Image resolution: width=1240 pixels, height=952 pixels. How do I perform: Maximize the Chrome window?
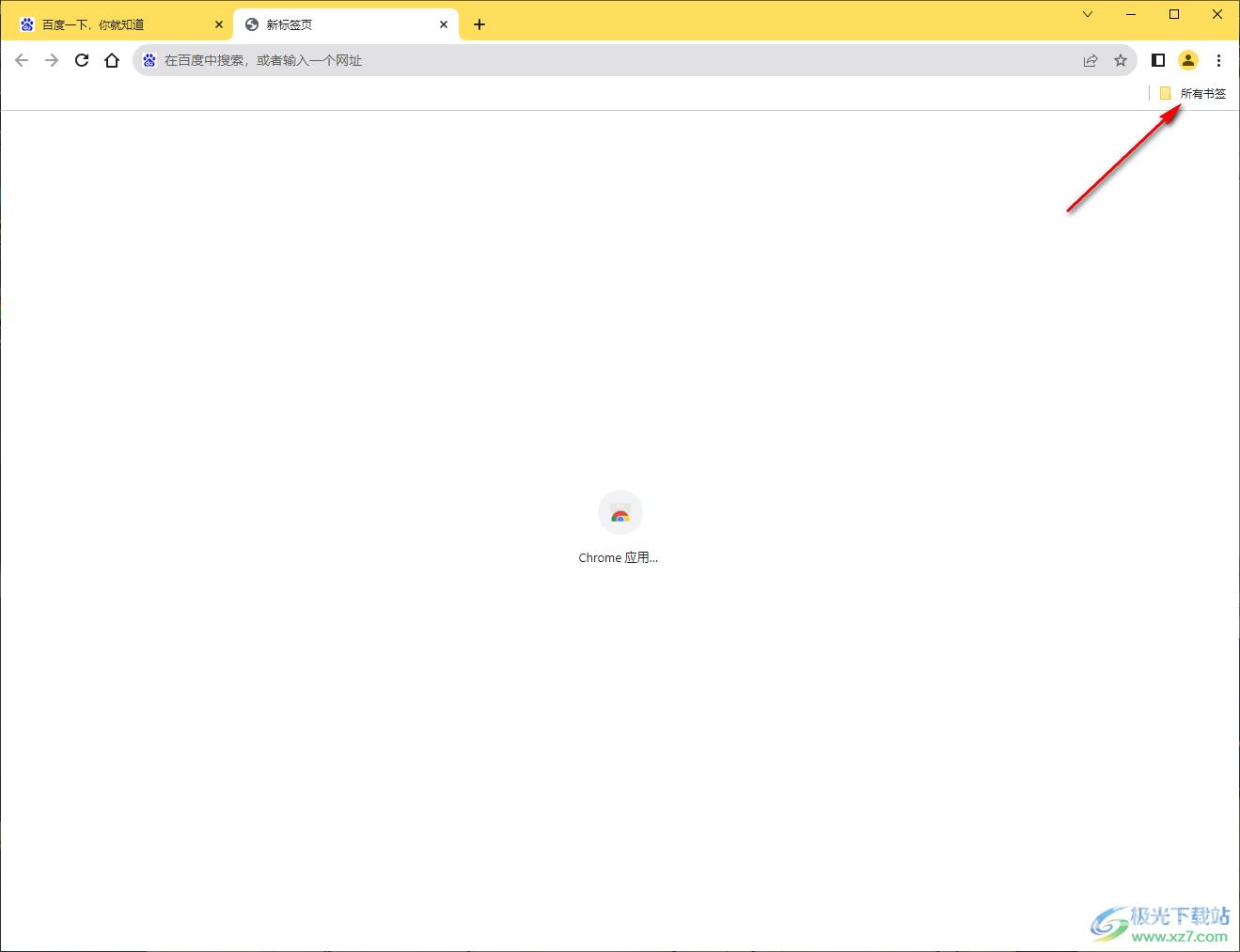pos(1174,14)
